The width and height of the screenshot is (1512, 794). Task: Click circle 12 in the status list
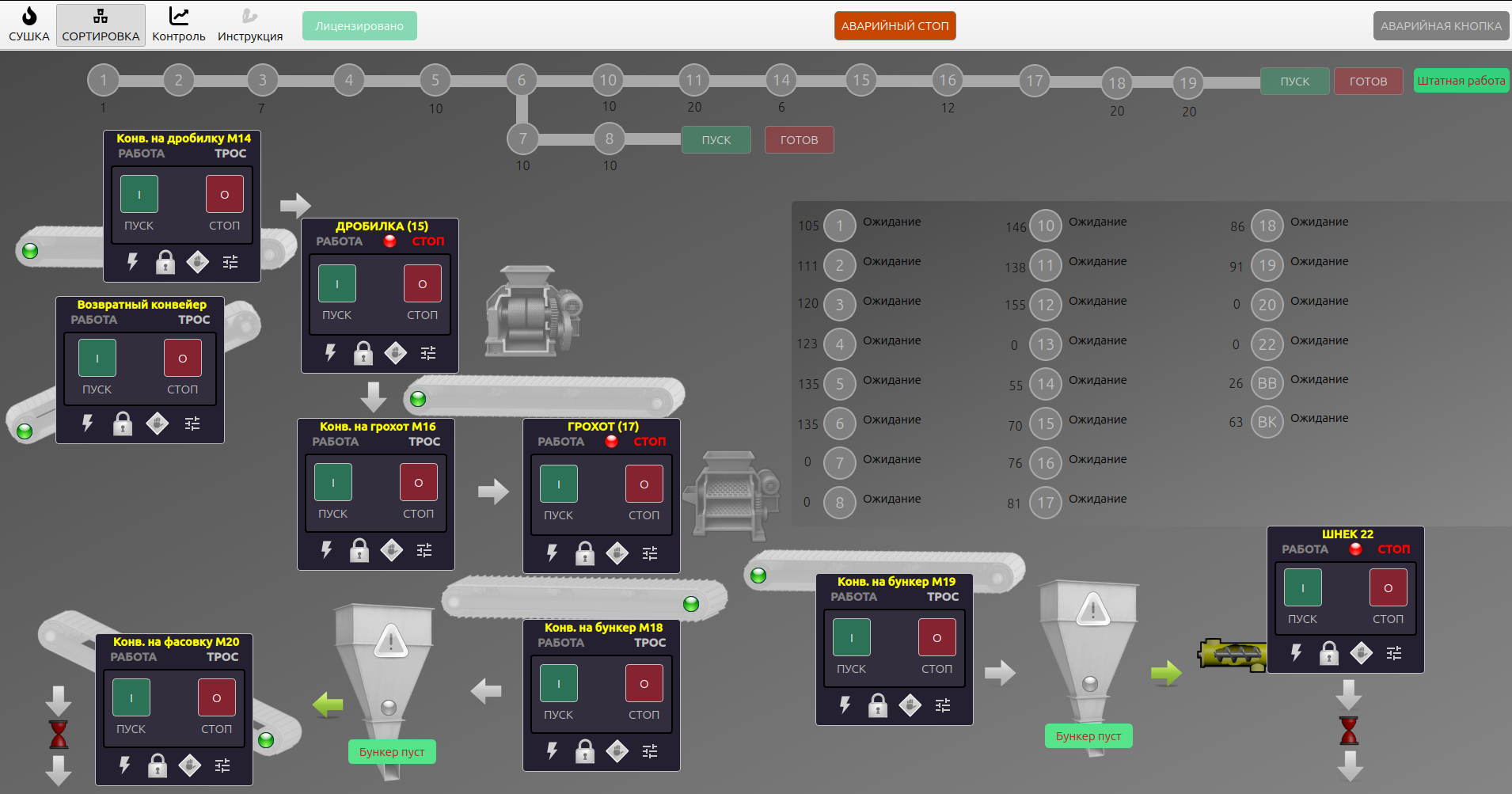tap(1046, 305)
